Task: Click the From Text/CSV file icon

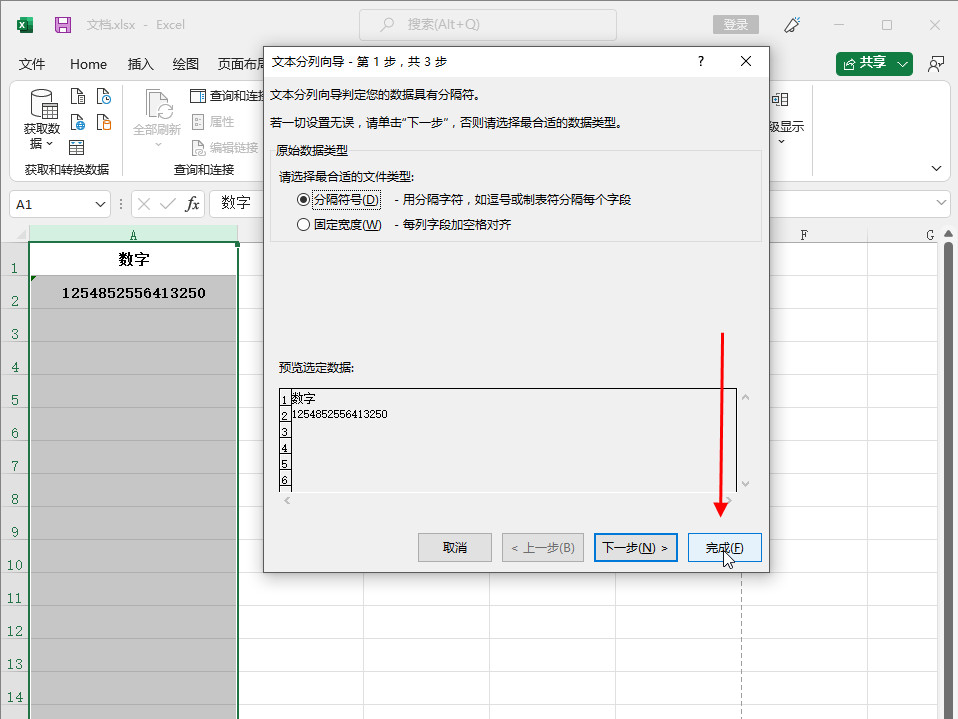Action: pyautogui.click(x=78, y=97)
